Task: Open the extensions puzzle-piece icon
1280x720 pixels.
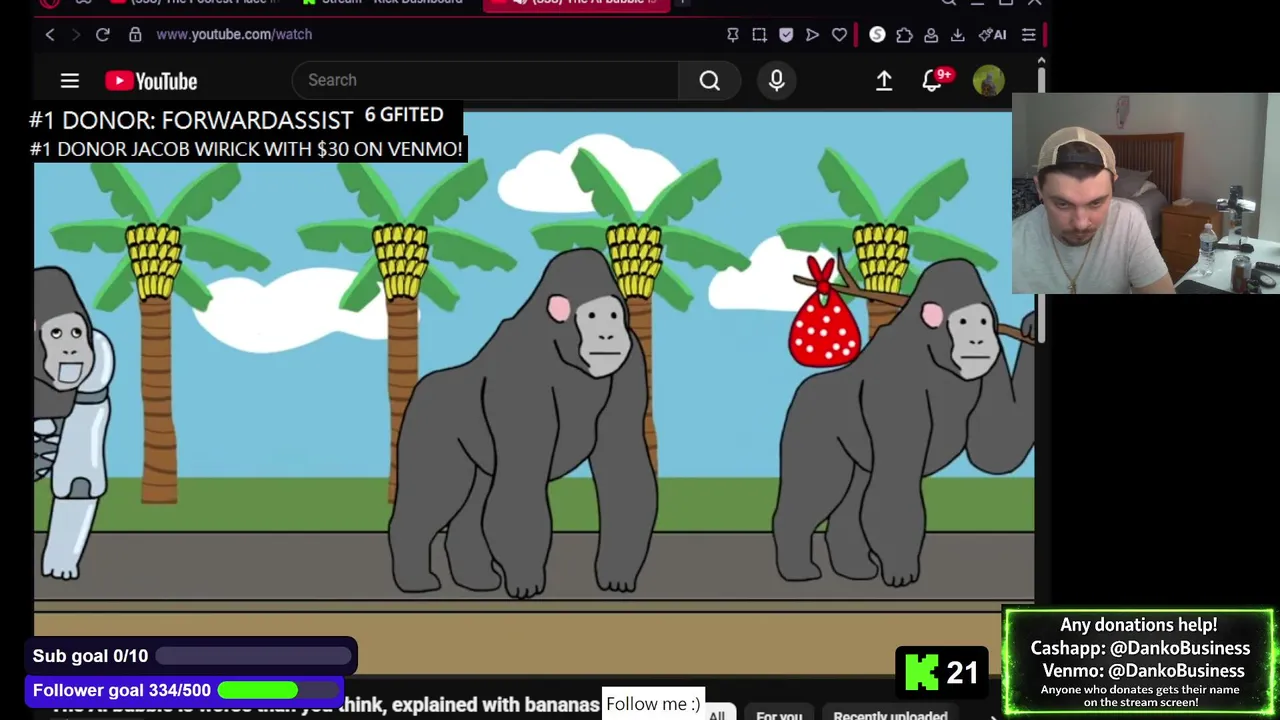Action: click(904, 35)
